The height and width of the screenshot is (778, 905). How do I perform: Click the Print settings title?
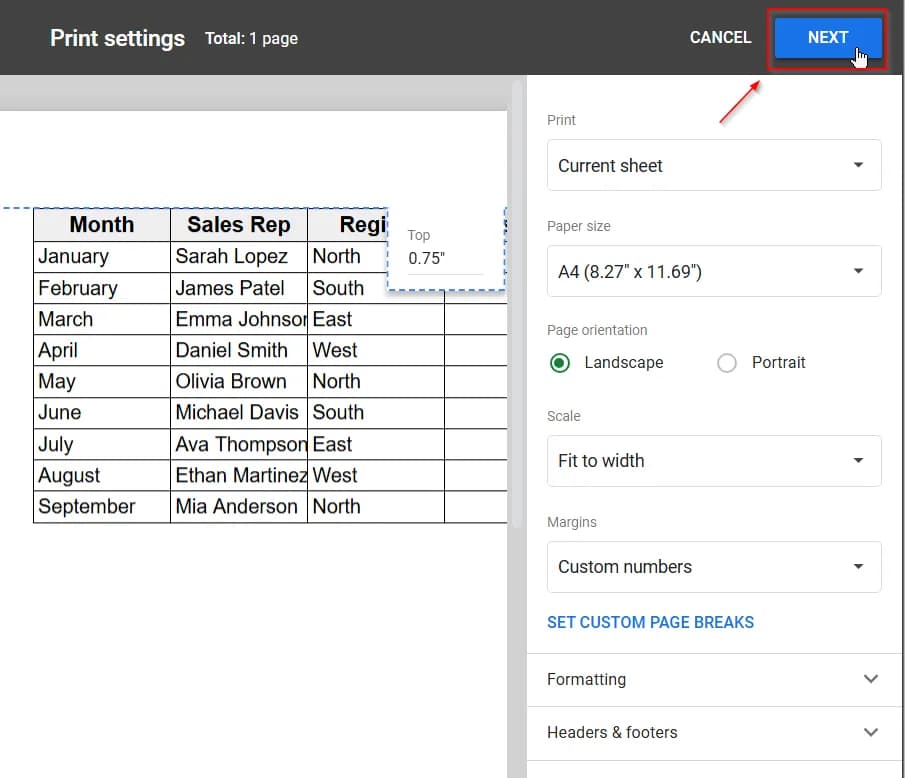pyautogui.click(x=117, y=39)
